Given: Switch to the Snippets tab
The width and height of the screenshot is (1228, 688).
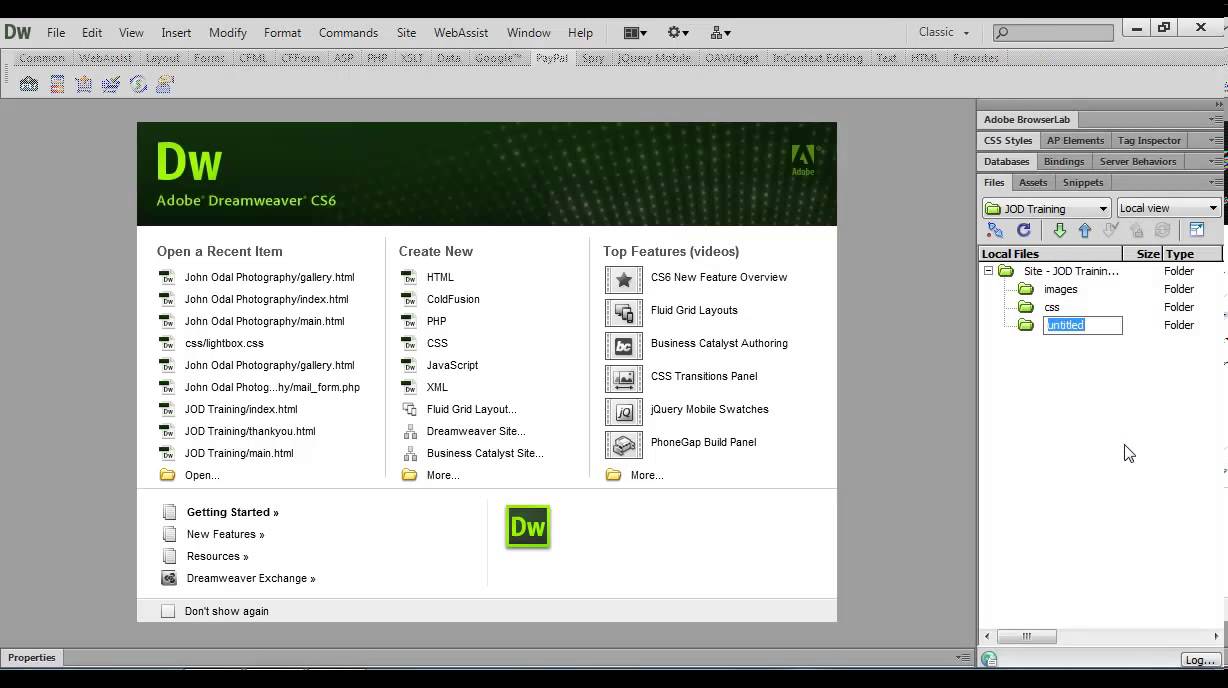Looking at the screenshot, I should [x=1083, y=182].
